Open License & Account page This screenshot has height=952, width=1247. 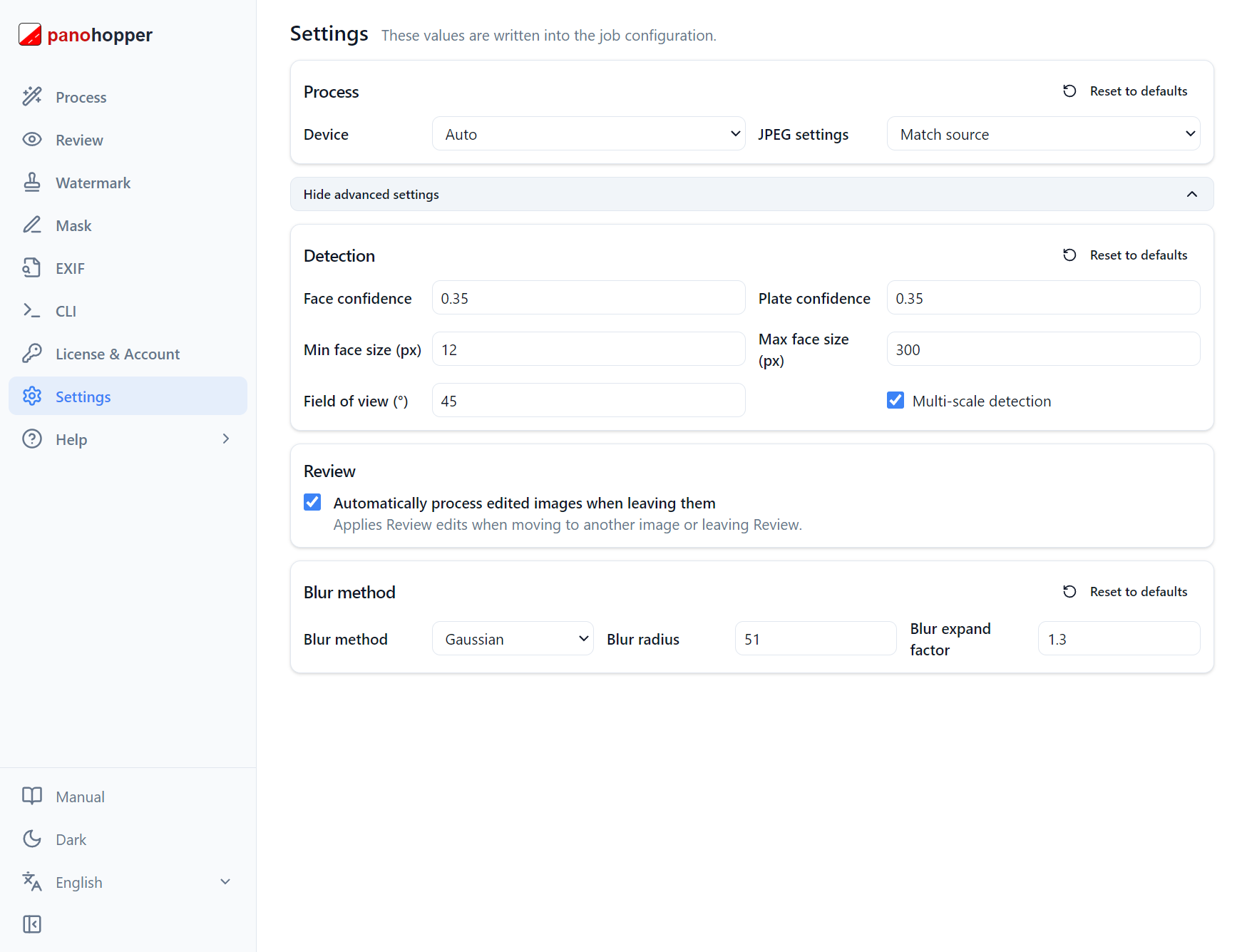128,353
